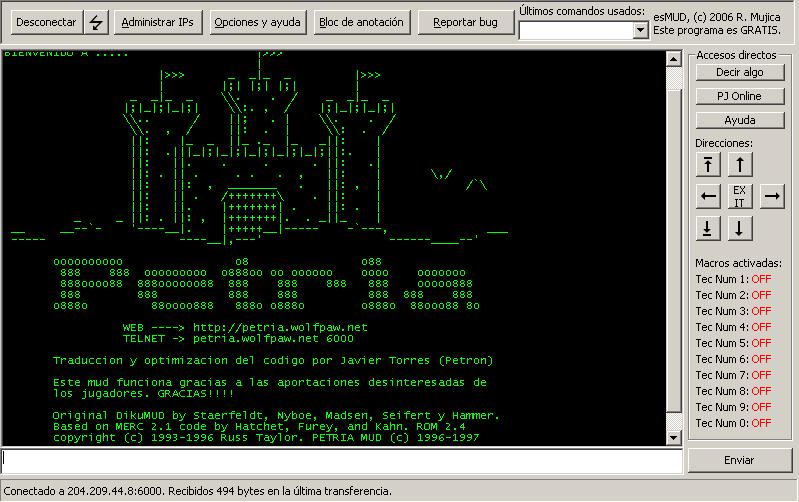
Task: Click the Desconectar button
Action: [45, 22]
